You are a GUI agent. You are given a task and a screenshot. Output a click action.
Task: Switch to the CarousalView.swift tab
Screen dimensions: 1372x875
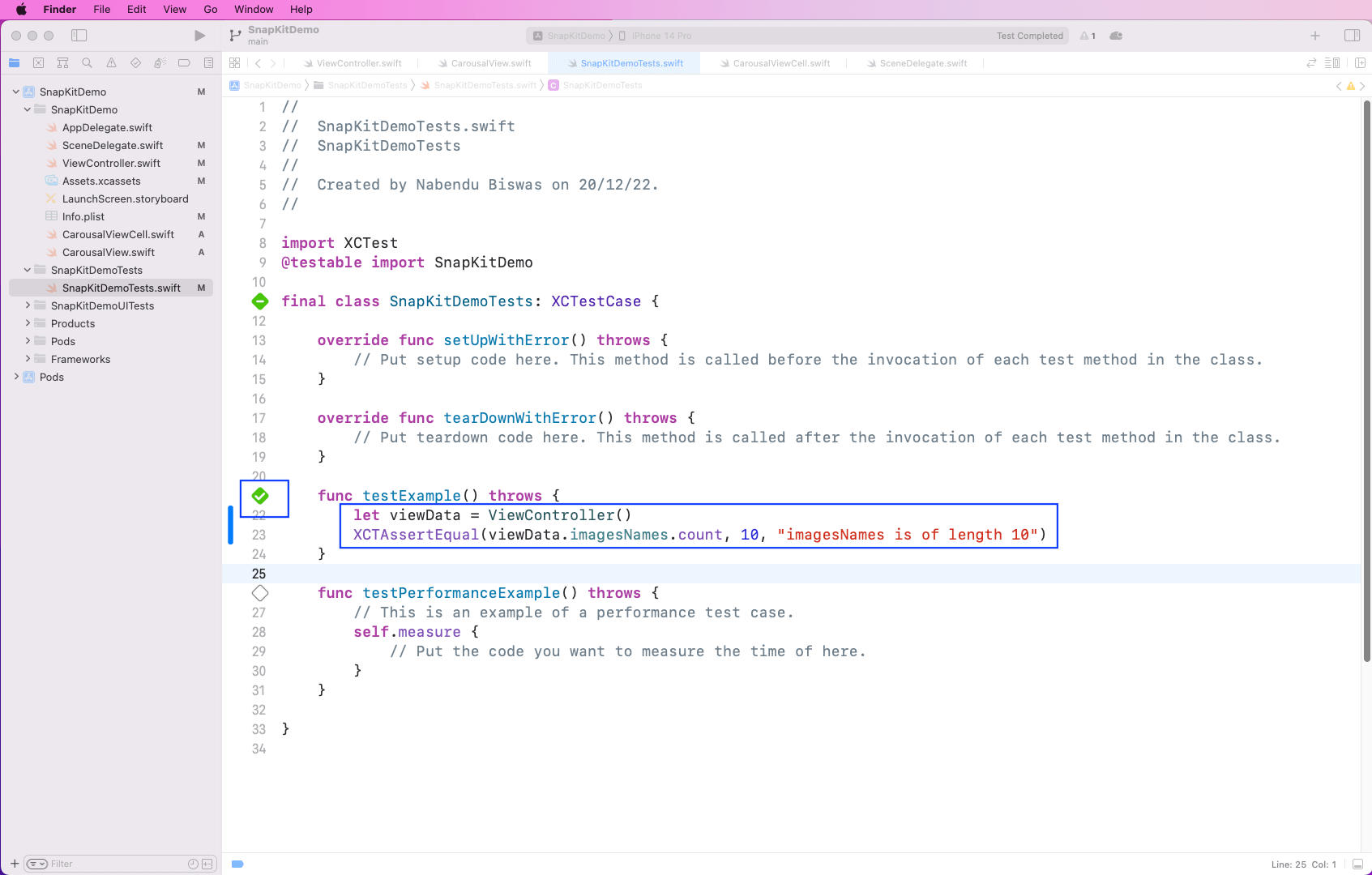click(x=490, y=63)
